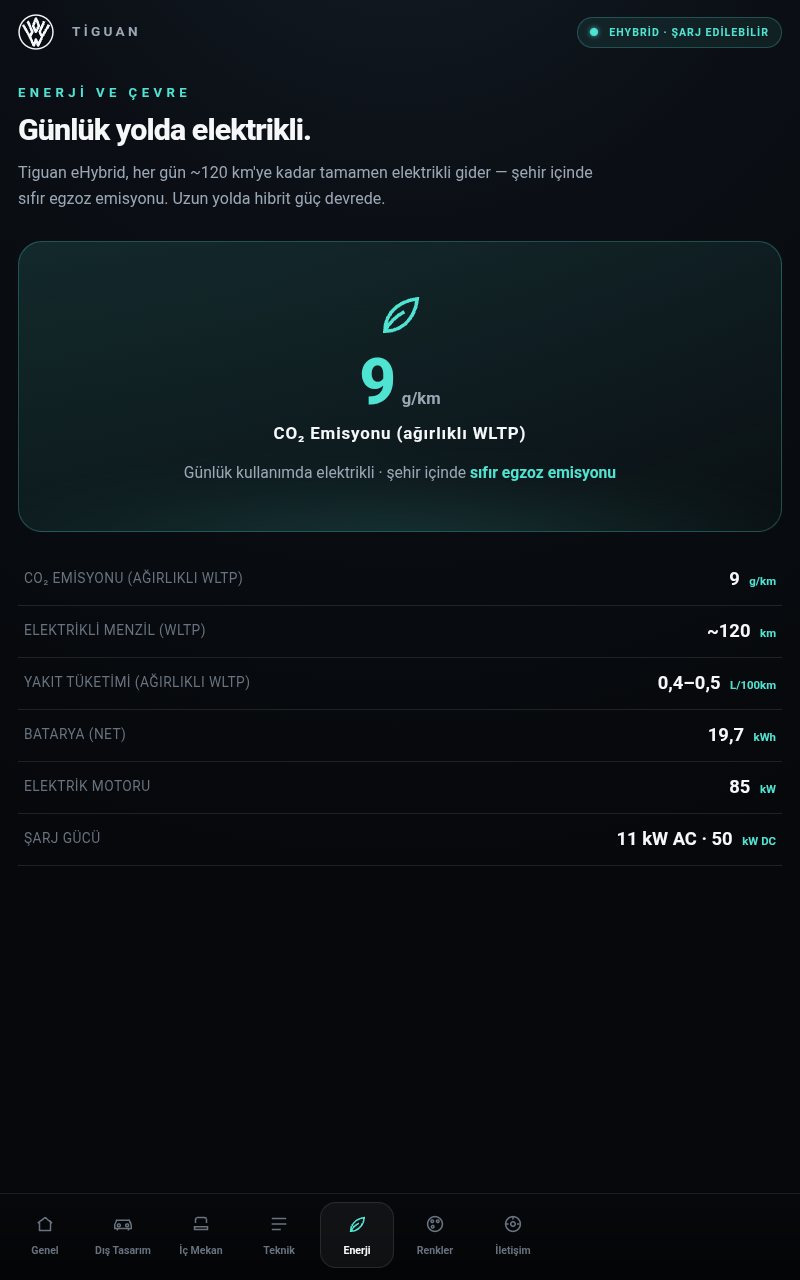Click the VW logo in the header
The image size is (800, 1280).
click(x=36, y=32)
